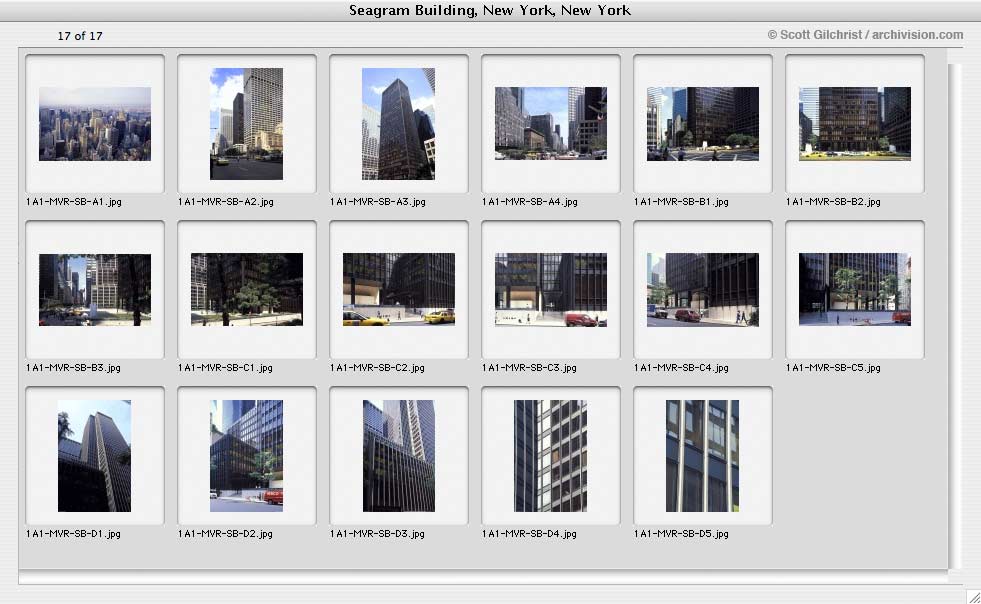
Task: Click the vertical scrollbar track at right
Action: tap(953, 316)
